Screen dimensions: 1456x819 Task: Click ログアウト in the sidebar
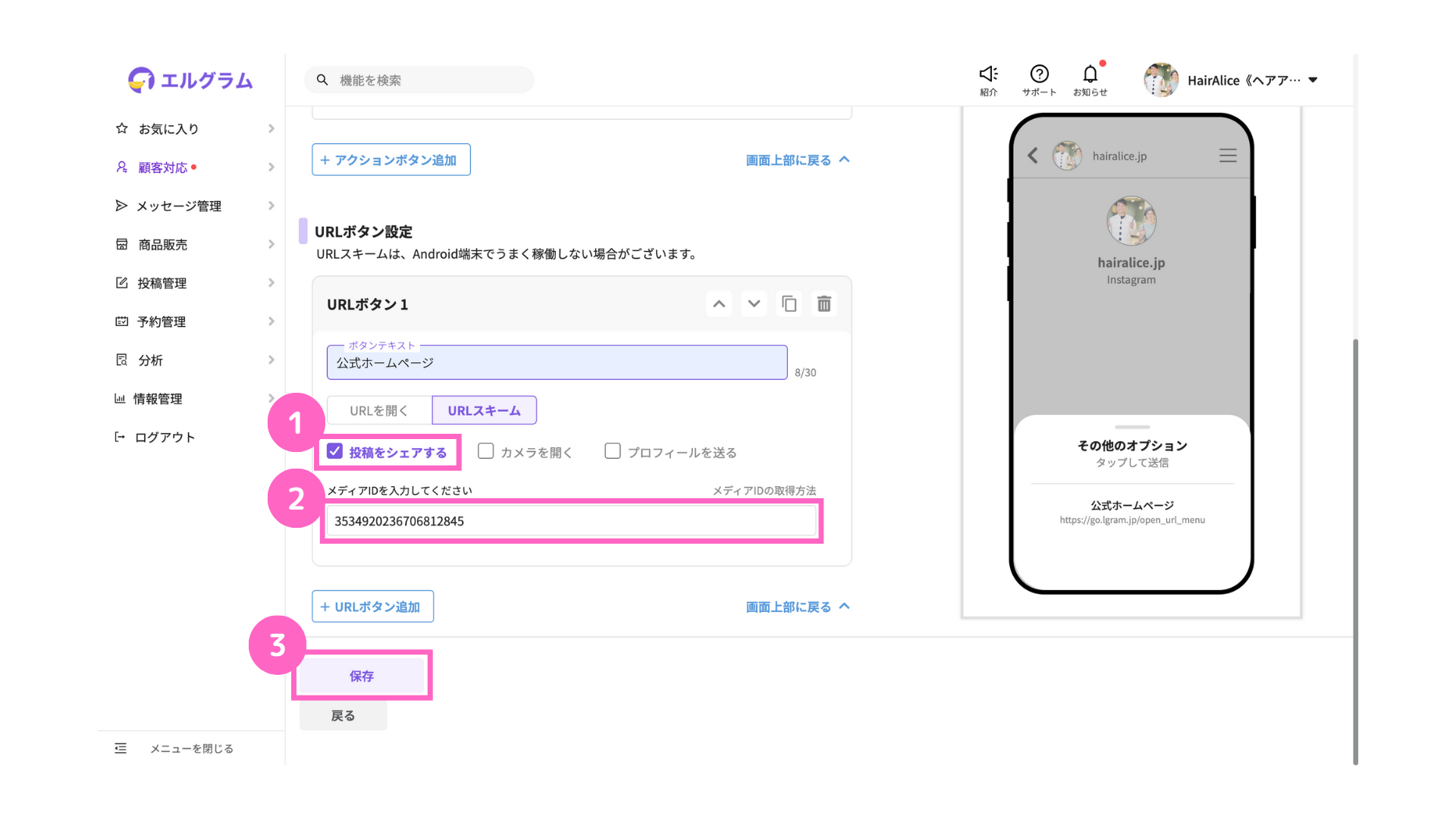(x=165, y=438)
